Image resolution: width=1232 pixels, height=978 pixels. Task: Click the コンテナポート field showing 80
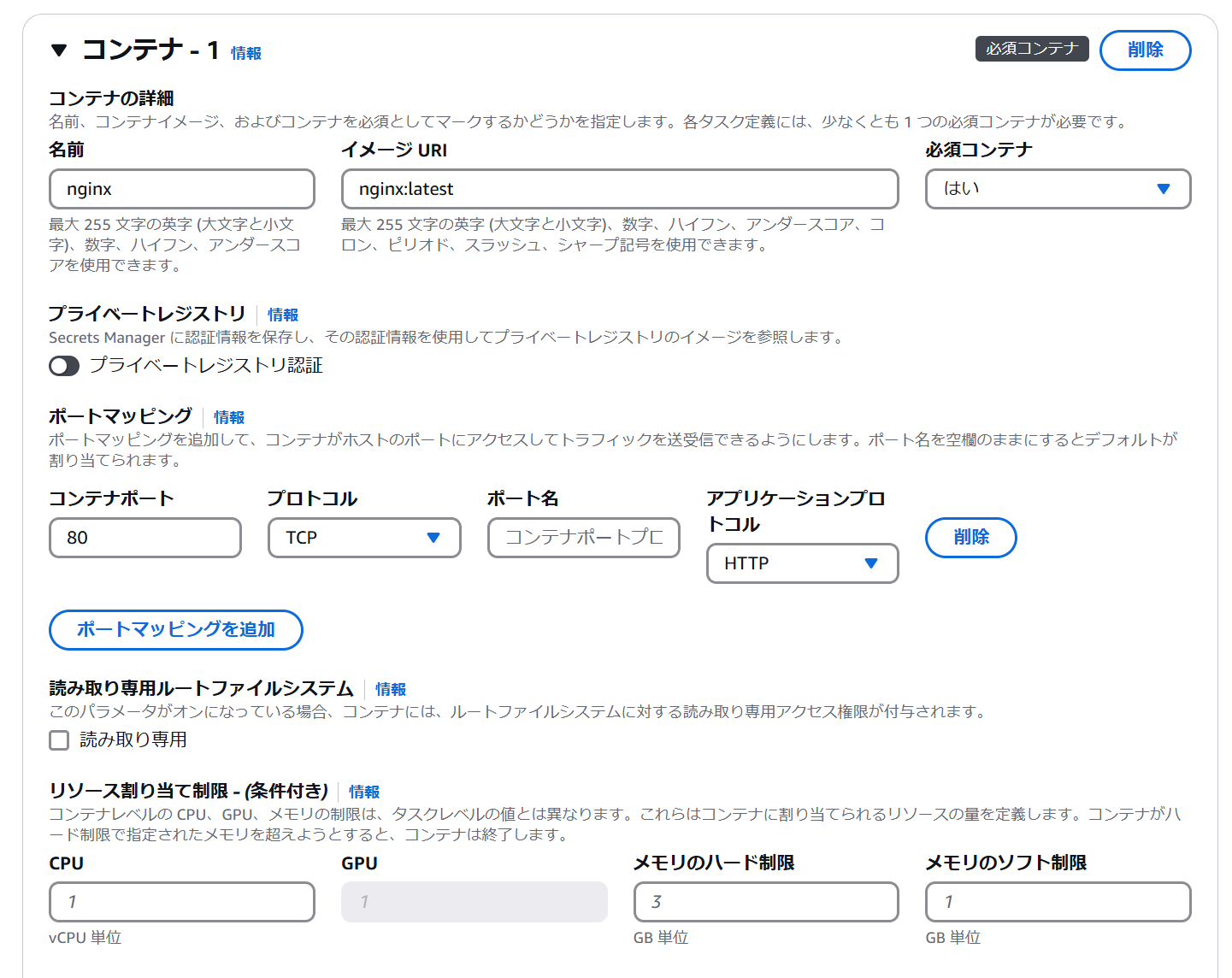145,538
